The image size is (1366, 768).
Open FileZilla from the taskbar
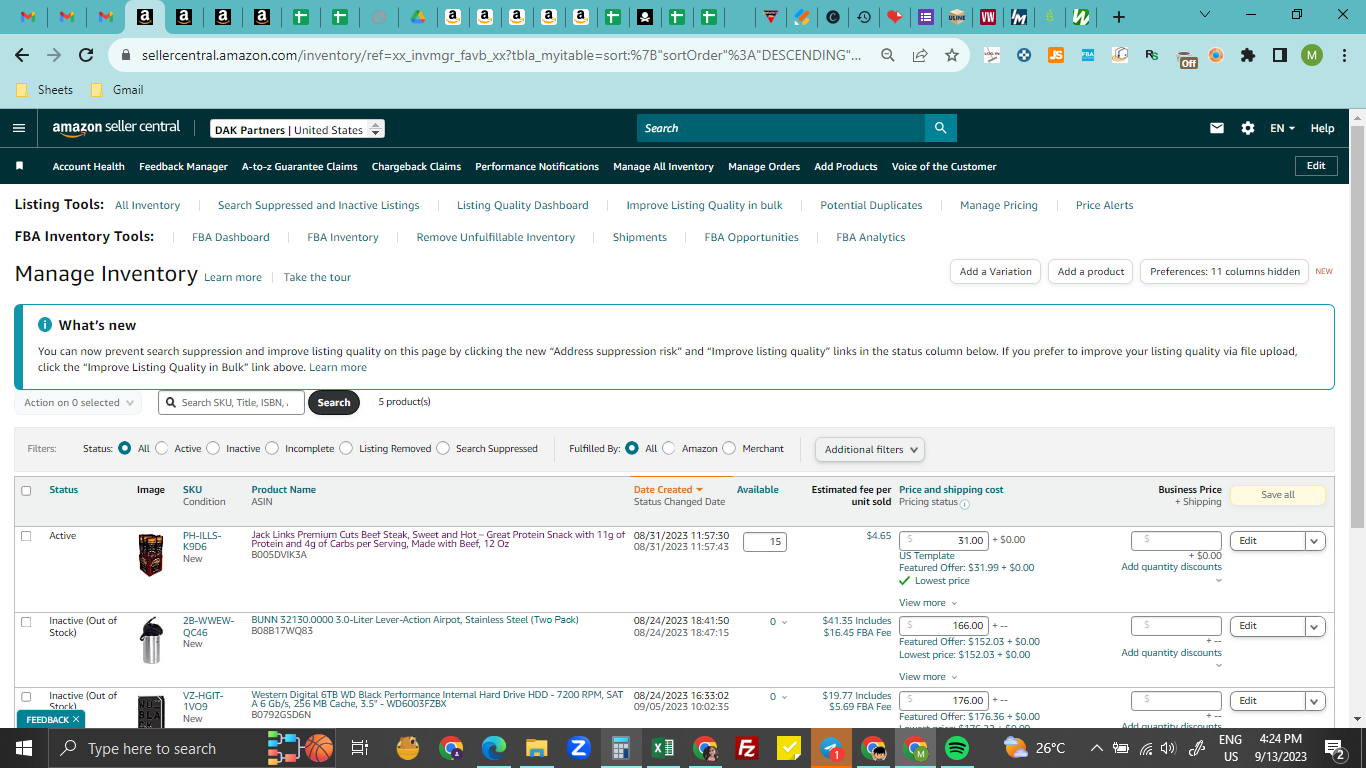coord(746,748)
